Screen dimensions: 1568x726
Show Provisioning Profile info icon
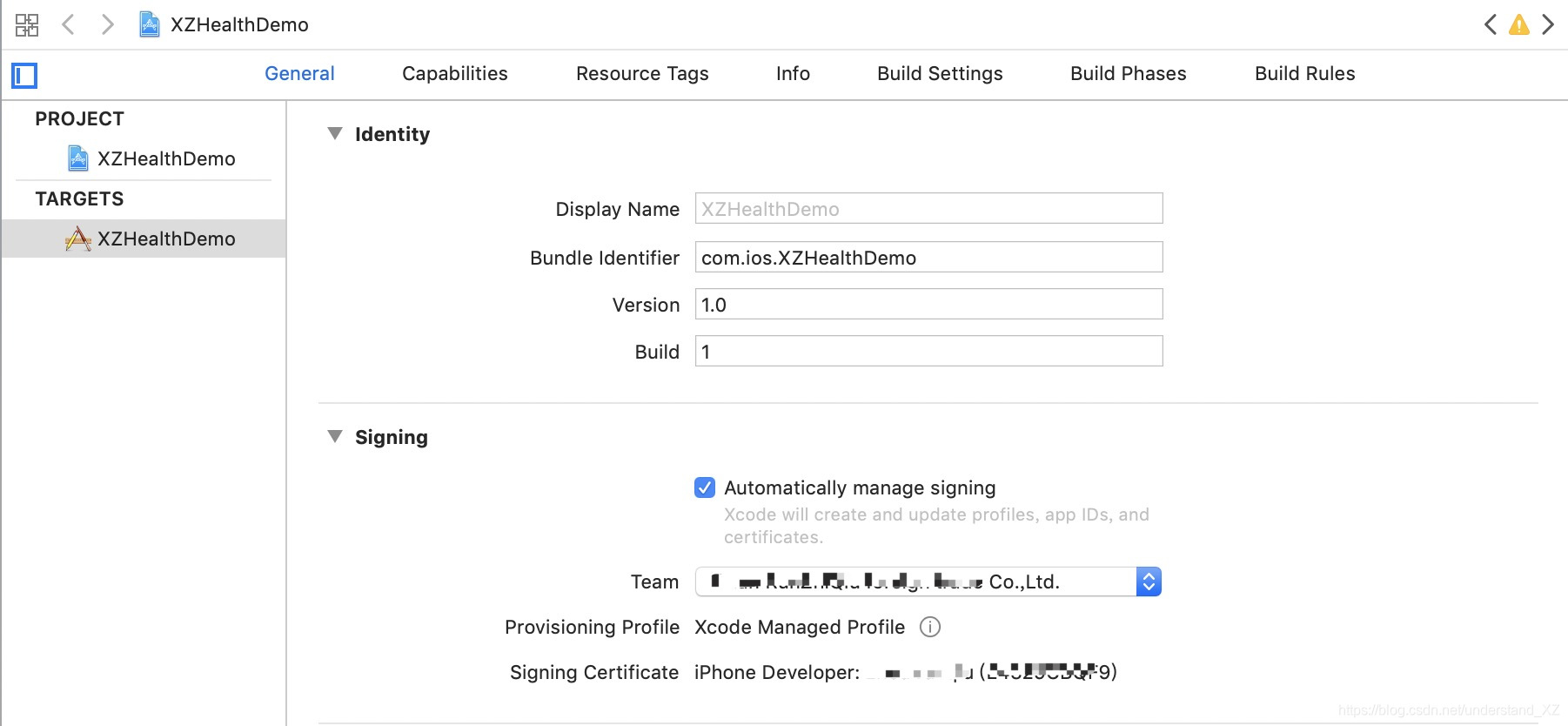(x=930, y=627)
